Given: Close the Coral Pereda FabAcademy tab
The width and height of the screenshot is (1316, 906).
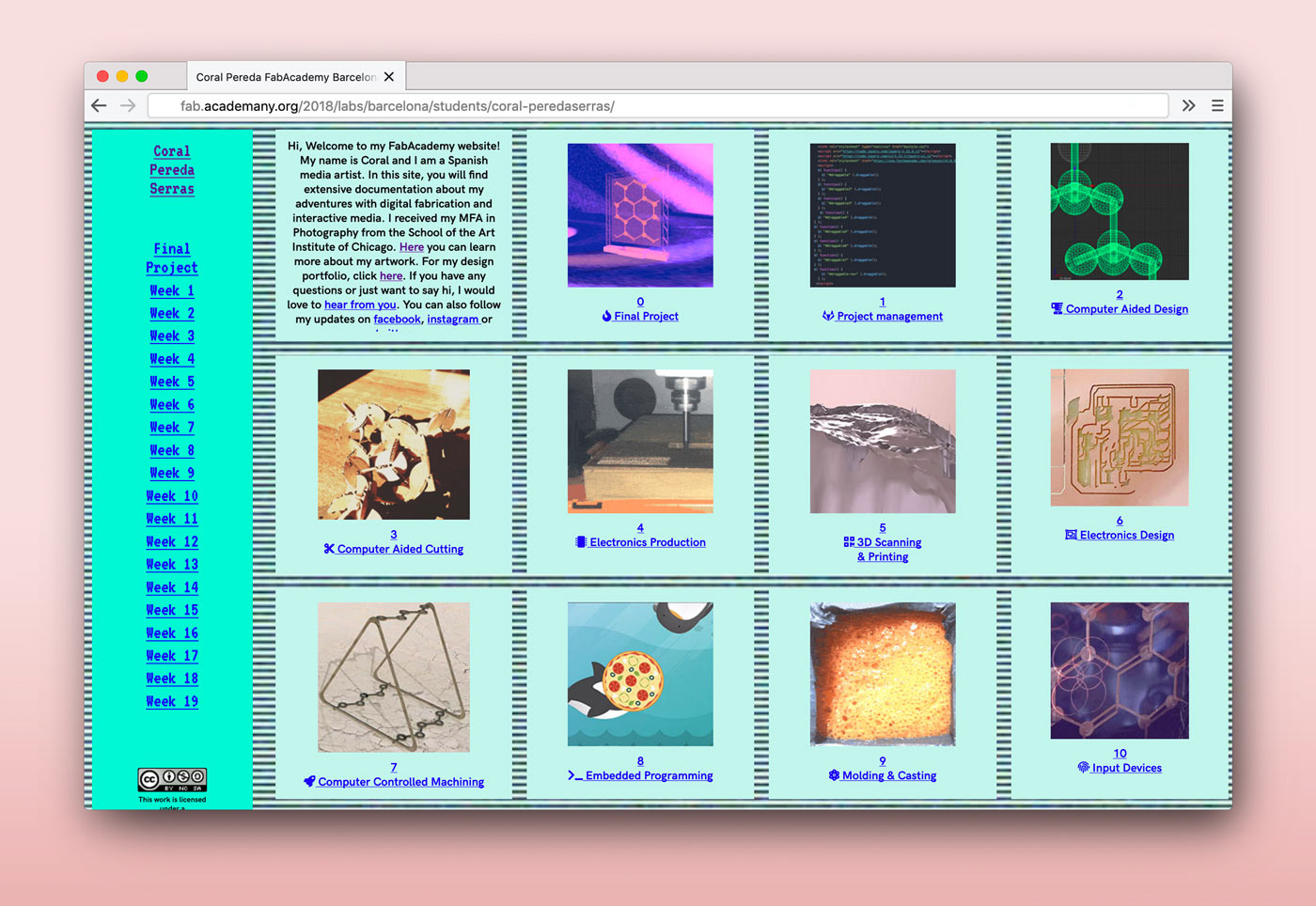Looking at the screenshot, I should 389,77.
